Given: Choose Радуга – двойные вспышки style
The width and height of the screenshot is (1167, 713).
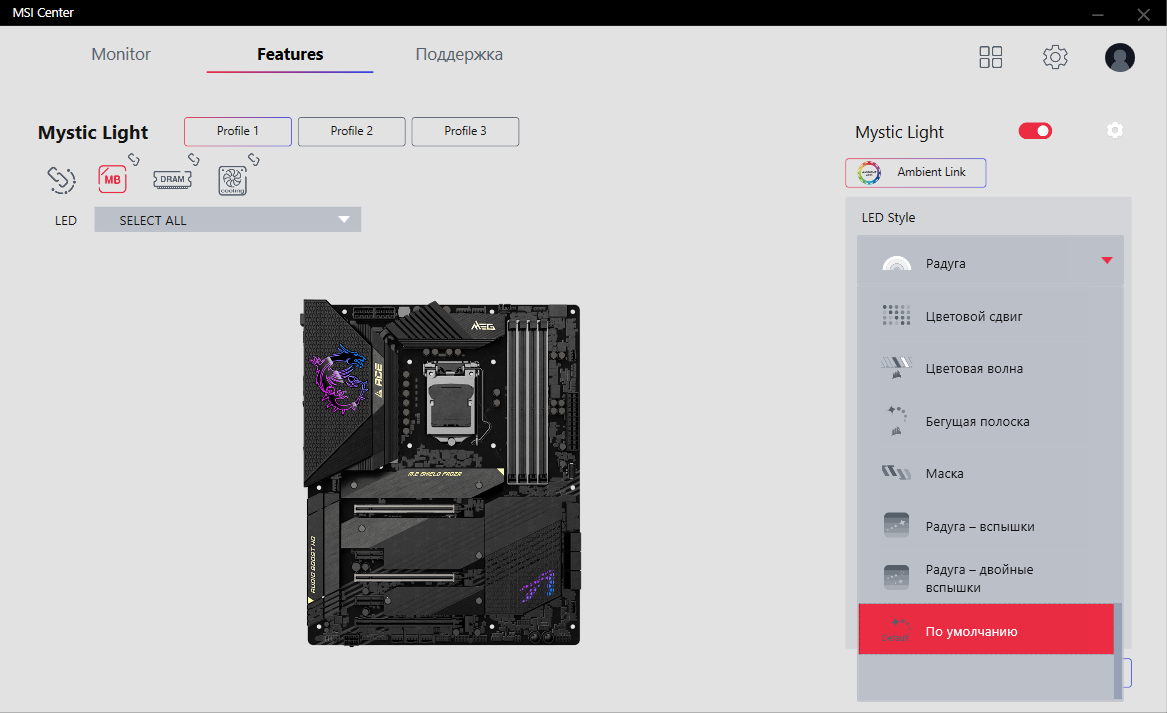Looking at the screenshot, I should pyautogui.click(x=985, y=578).
